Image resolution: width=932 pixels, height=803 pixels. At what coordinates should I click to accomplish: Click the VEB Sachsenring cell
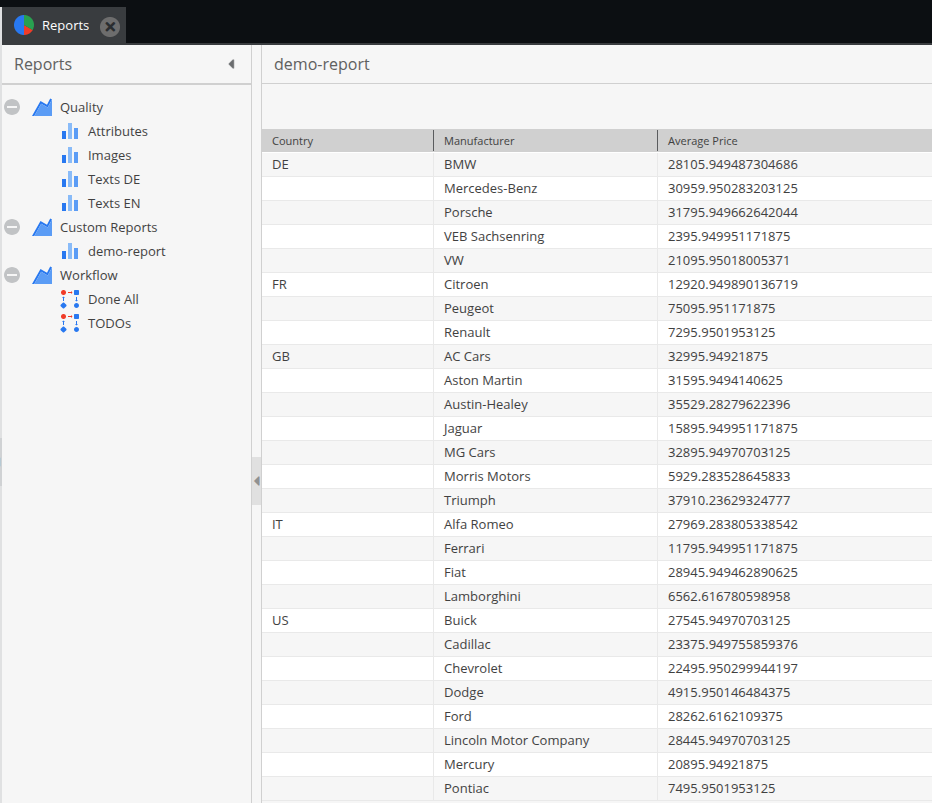pos(546,237)
